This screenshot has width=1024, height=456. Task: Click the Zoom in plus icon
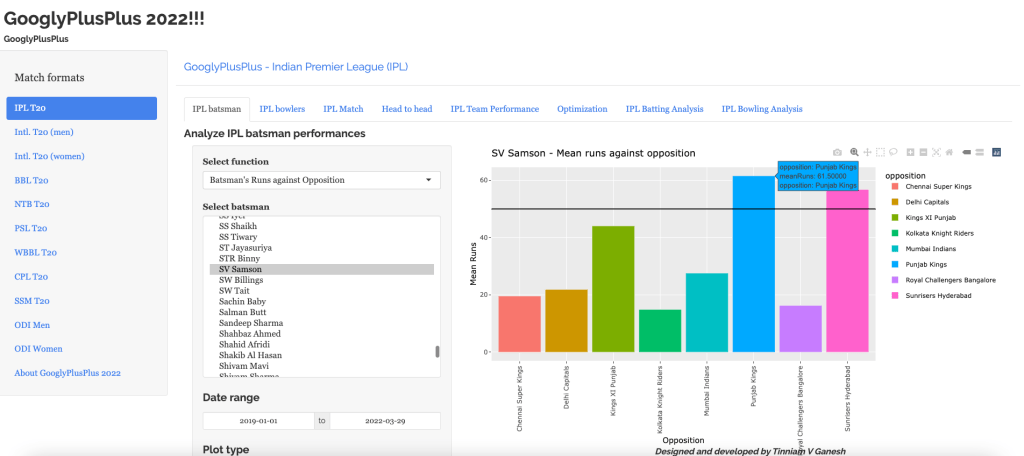[911, 153]
